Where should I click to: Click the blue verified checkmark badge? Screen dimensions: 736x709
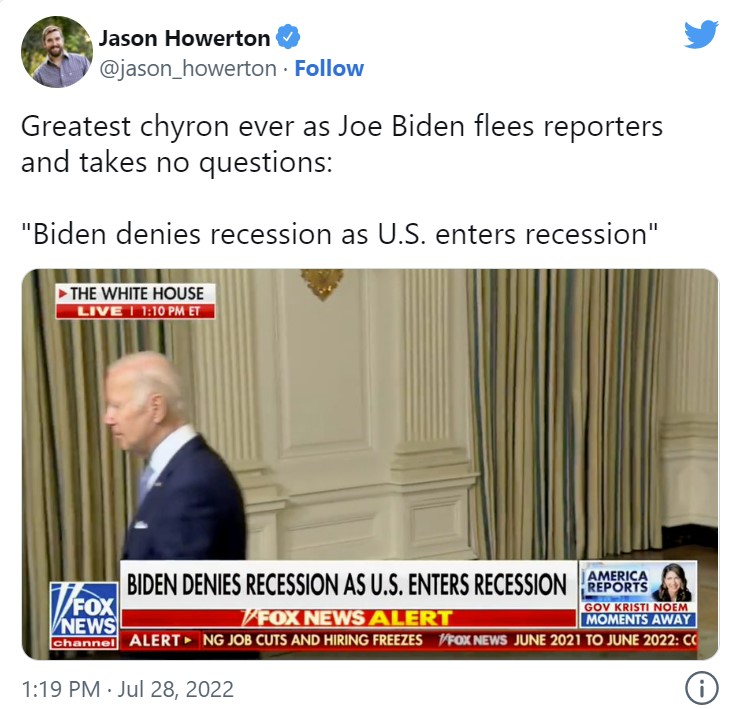[288, 37]
